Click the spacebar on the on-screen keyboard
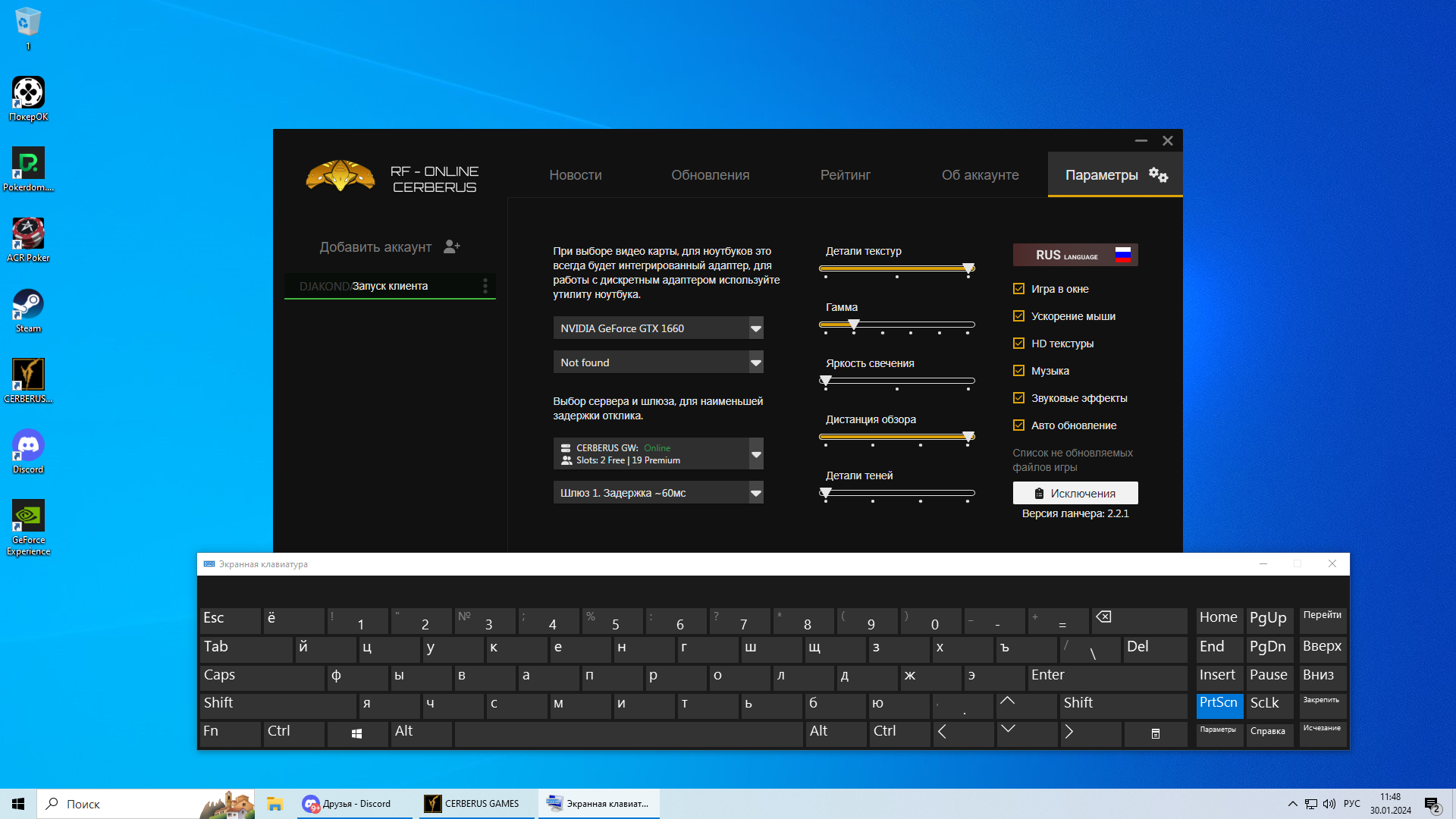 pos(629,733)
